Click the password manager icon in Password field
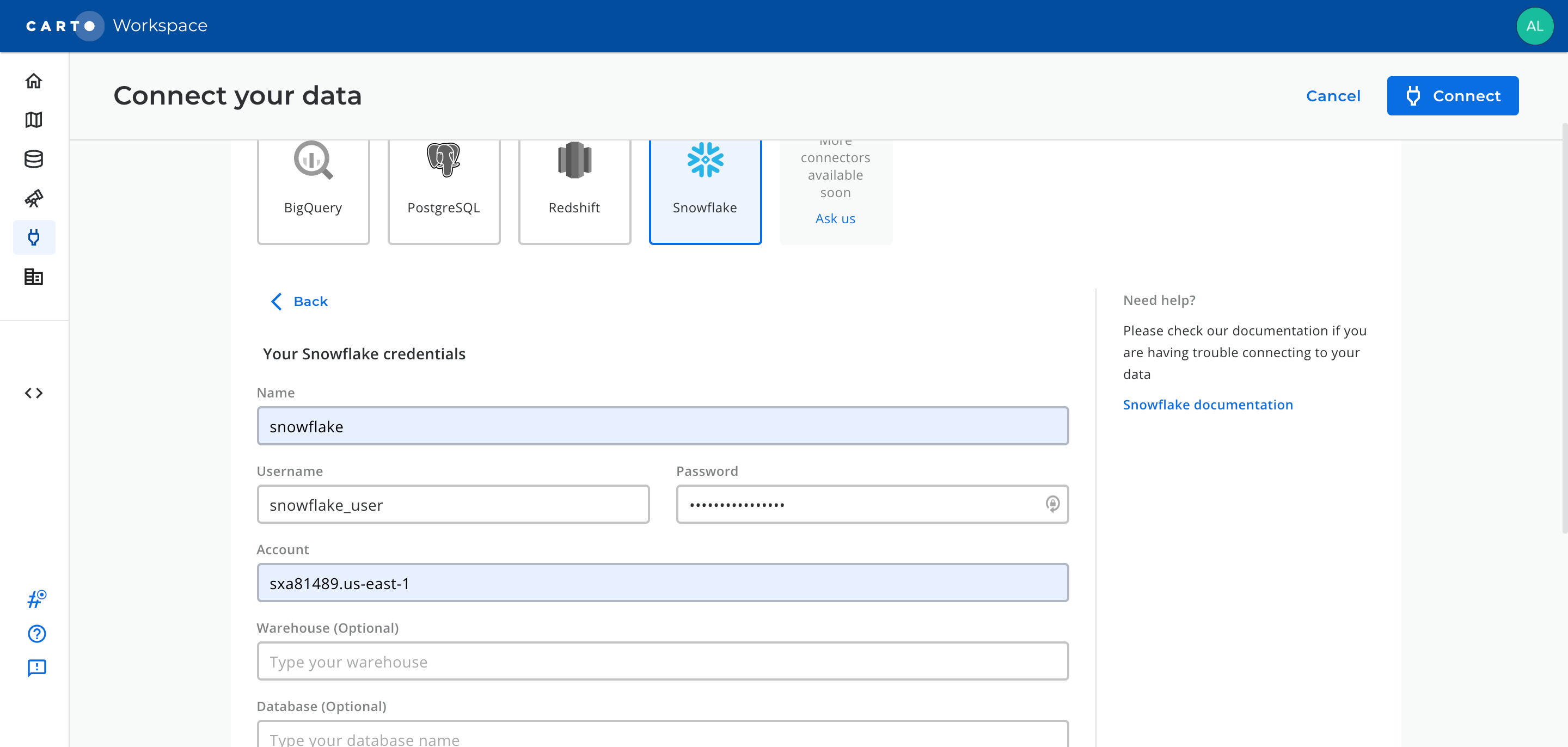The width and height of the screenshot is (1568, 747). [x=1052, y=504]
